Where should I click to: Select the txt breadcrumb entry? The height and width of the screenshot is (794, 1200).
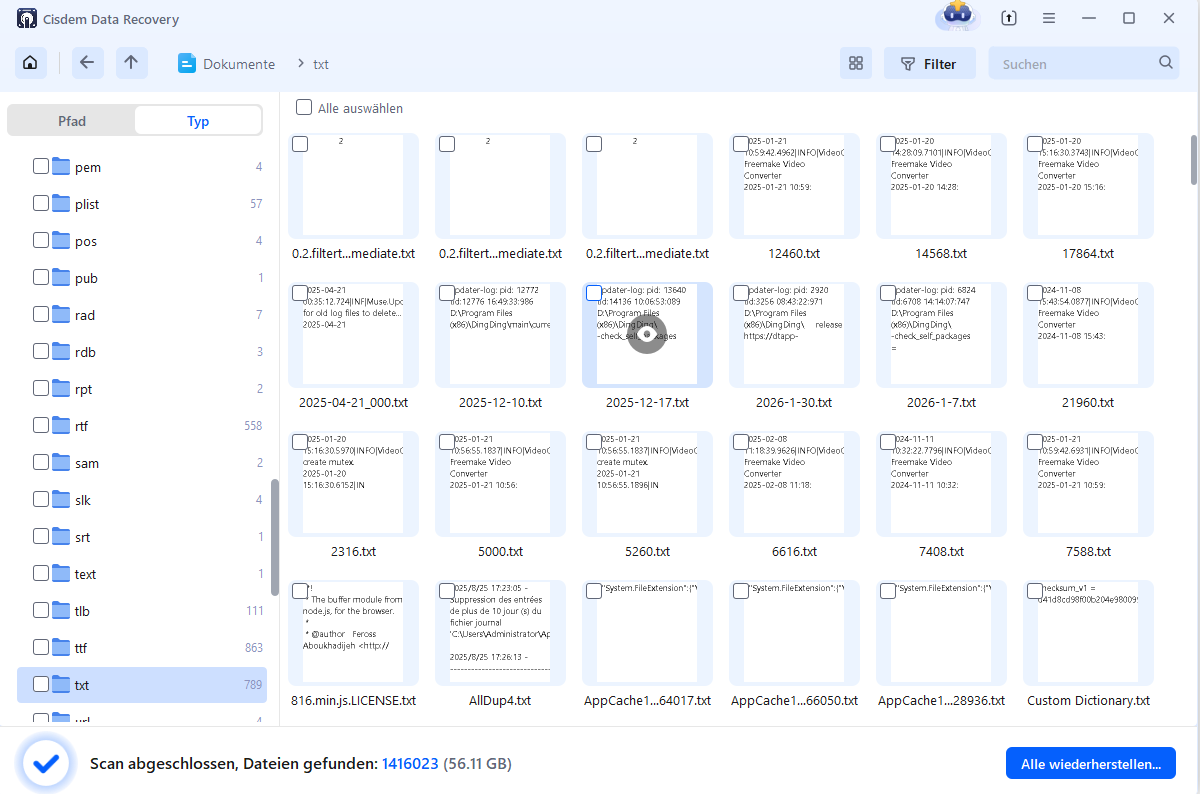click(321, 64)
